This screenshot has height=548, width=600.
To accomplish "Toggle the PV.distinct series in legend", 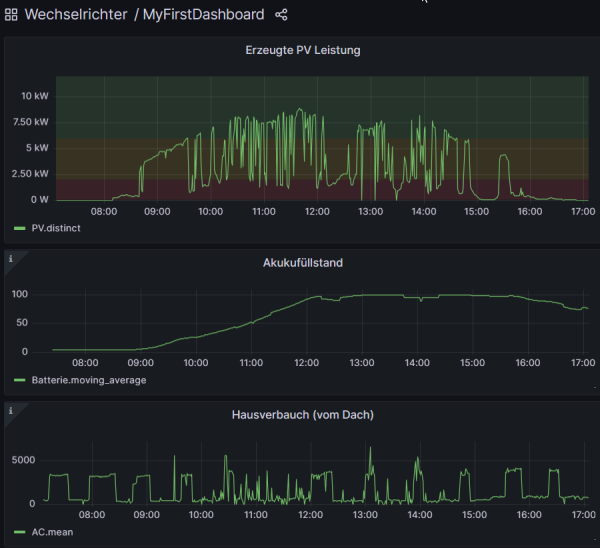I will (x=55, y=228).
